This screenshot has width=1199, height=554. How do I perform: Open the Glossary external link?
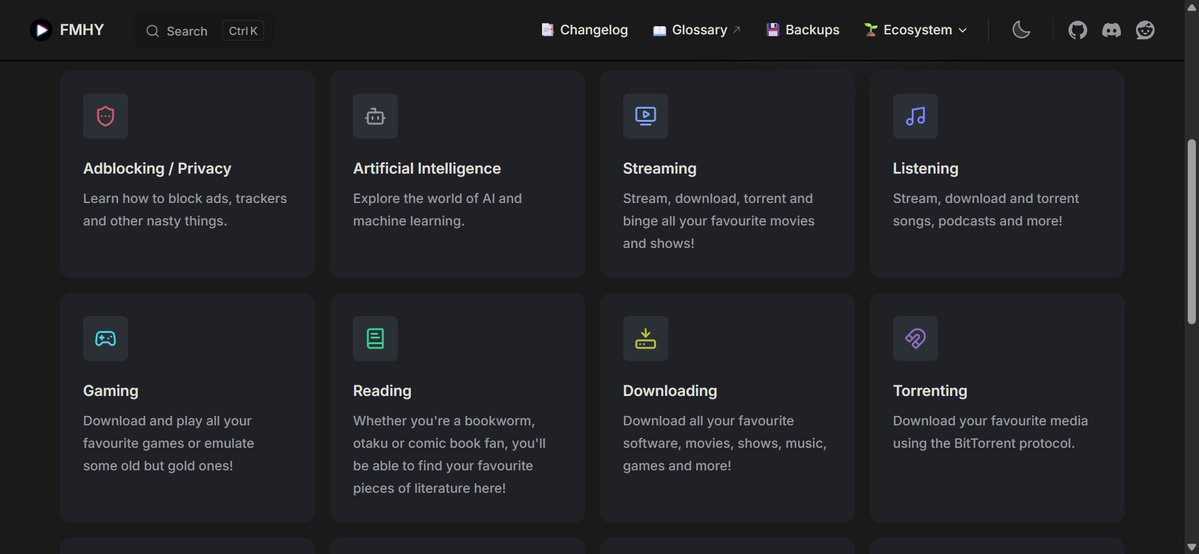(697, 30)
